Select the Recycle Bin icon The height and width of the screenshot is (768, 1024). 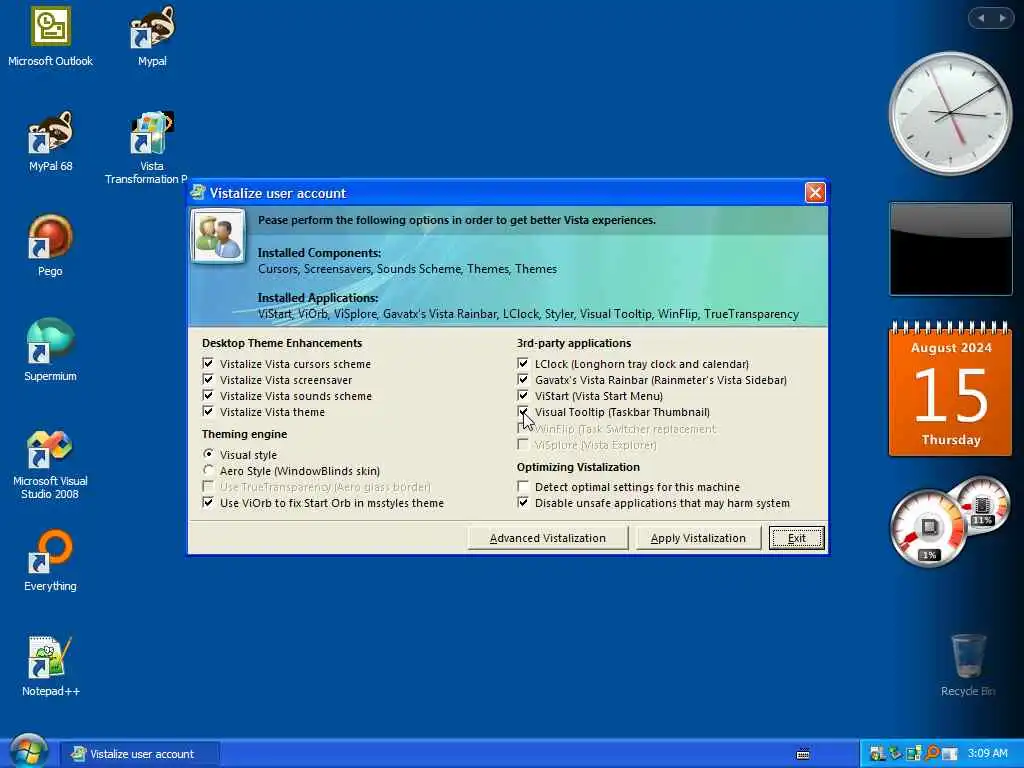pos(968,665)
